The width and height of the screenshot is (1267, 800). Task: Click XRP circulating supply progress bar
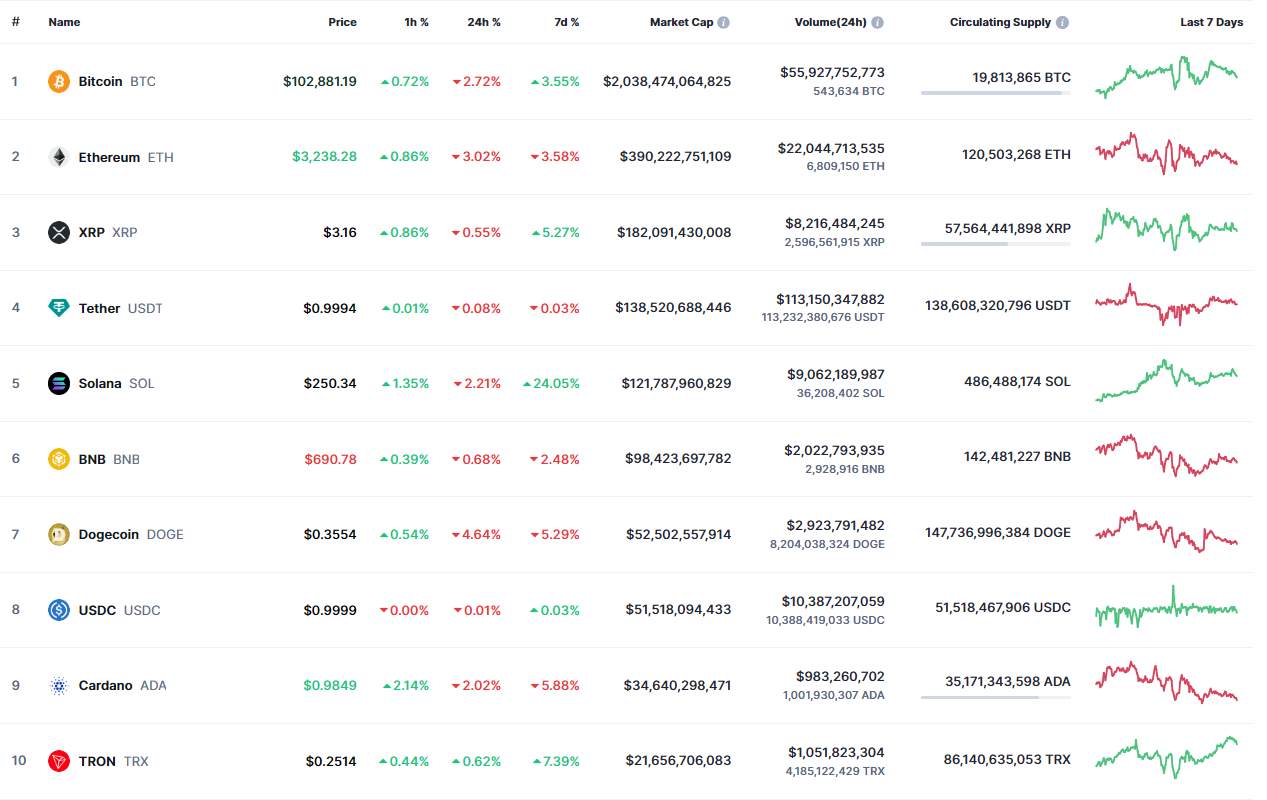pos(996,244)
